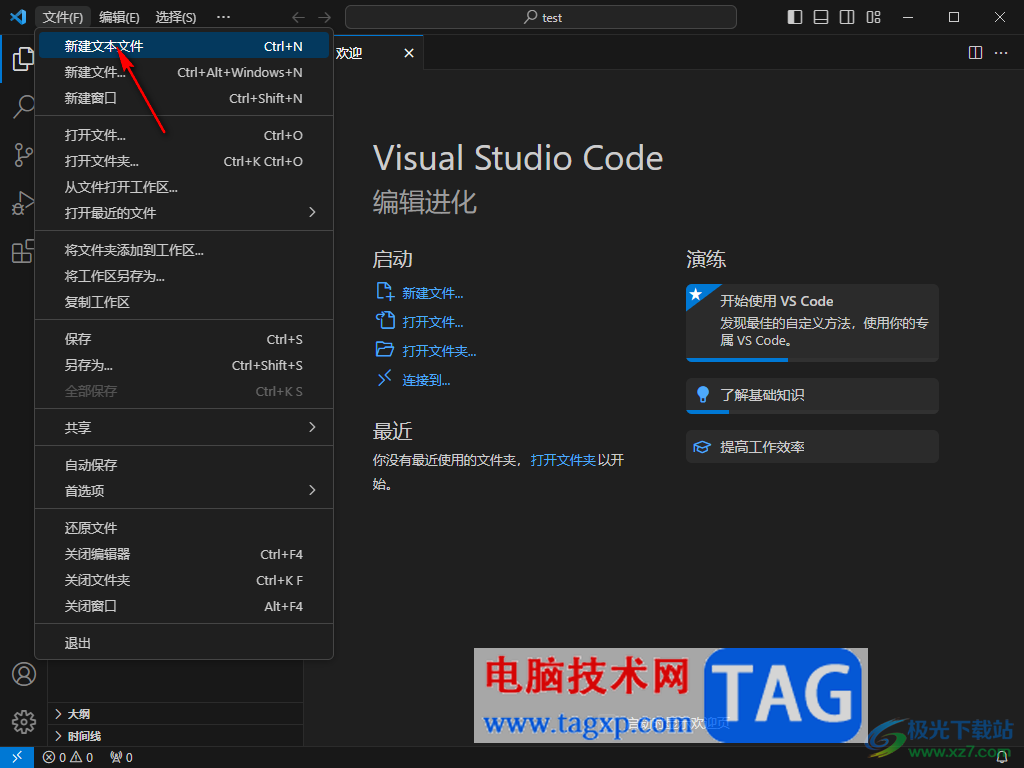
Task: Expand the Share submenu
Action: click(x=184, y=428)
